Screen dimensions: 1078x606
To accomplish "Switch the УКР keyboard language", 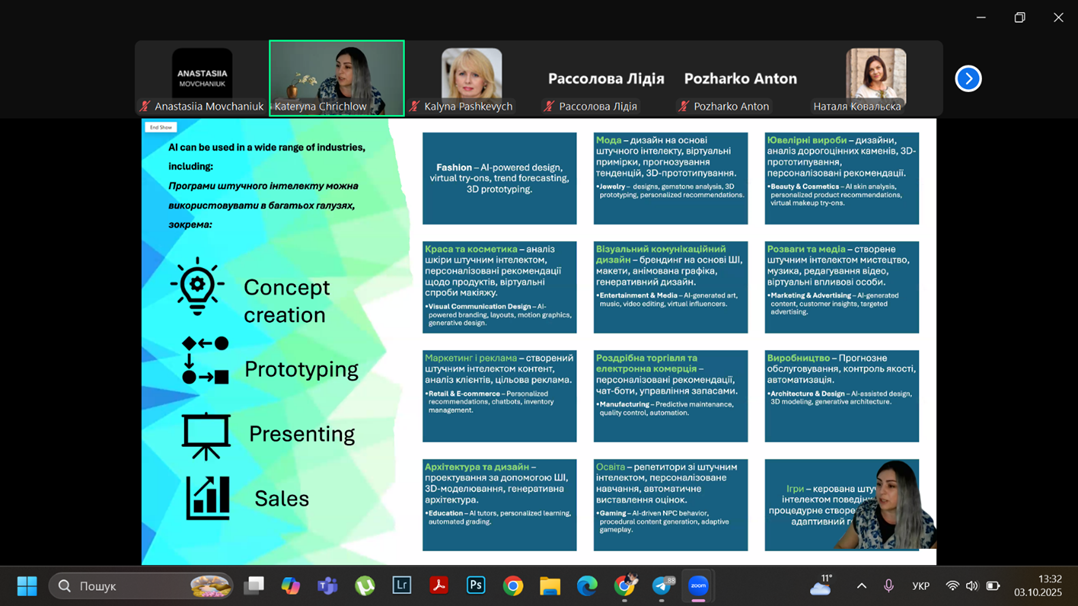I will click(921, 586).
